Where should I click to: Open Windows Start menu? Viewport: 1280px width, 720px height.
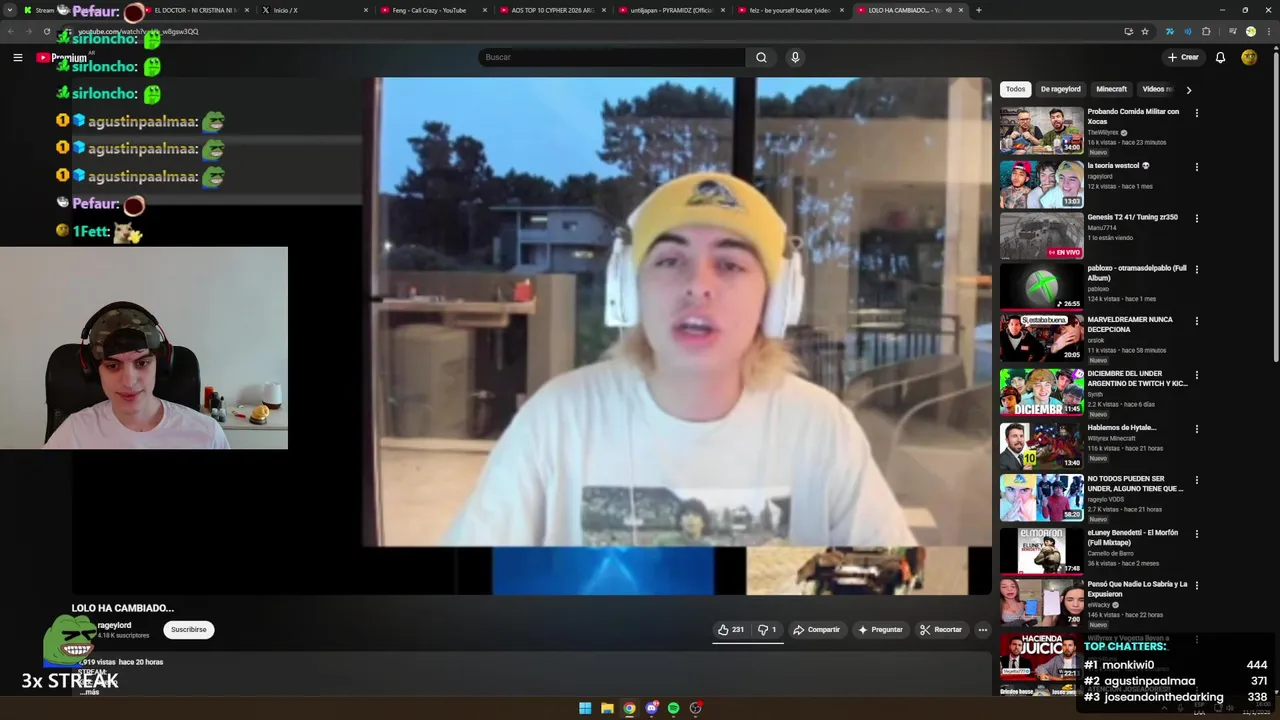point(585,708)
